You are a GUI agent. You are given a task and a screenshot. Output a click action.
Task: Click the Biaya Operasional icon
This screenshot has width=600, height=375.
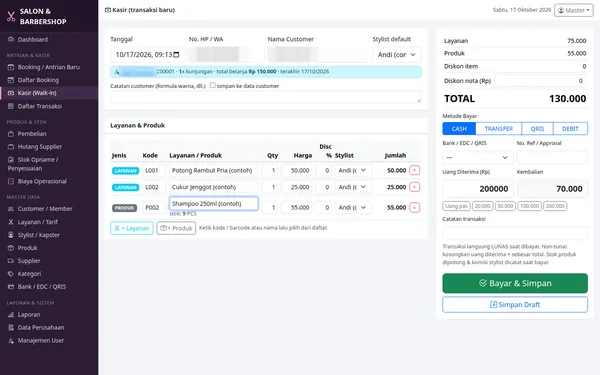click(x=11, y=181)
